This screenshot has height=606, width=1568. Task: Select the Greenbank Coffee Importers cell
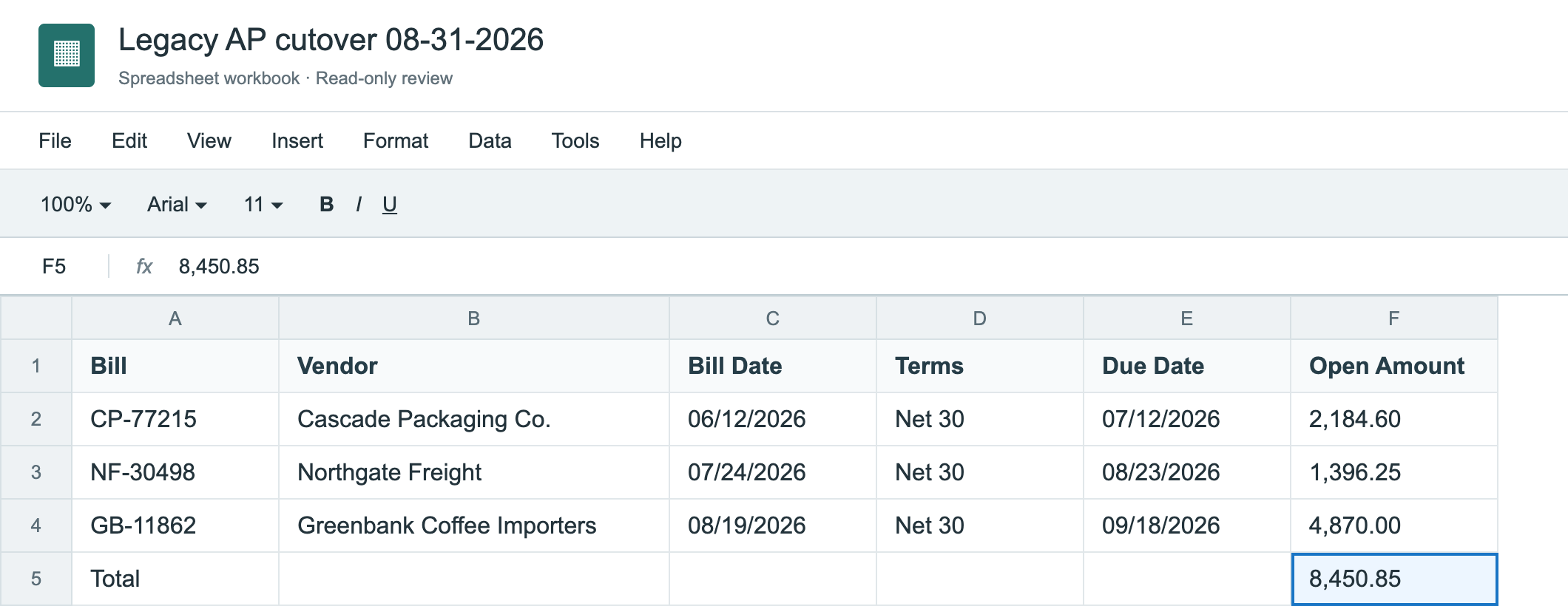(x=474, y=525)
